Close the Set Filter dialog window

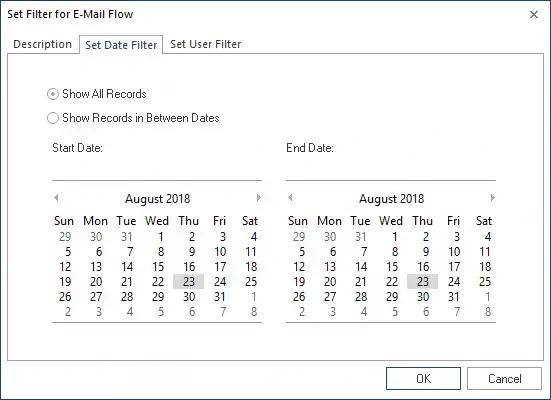point(534,14)
